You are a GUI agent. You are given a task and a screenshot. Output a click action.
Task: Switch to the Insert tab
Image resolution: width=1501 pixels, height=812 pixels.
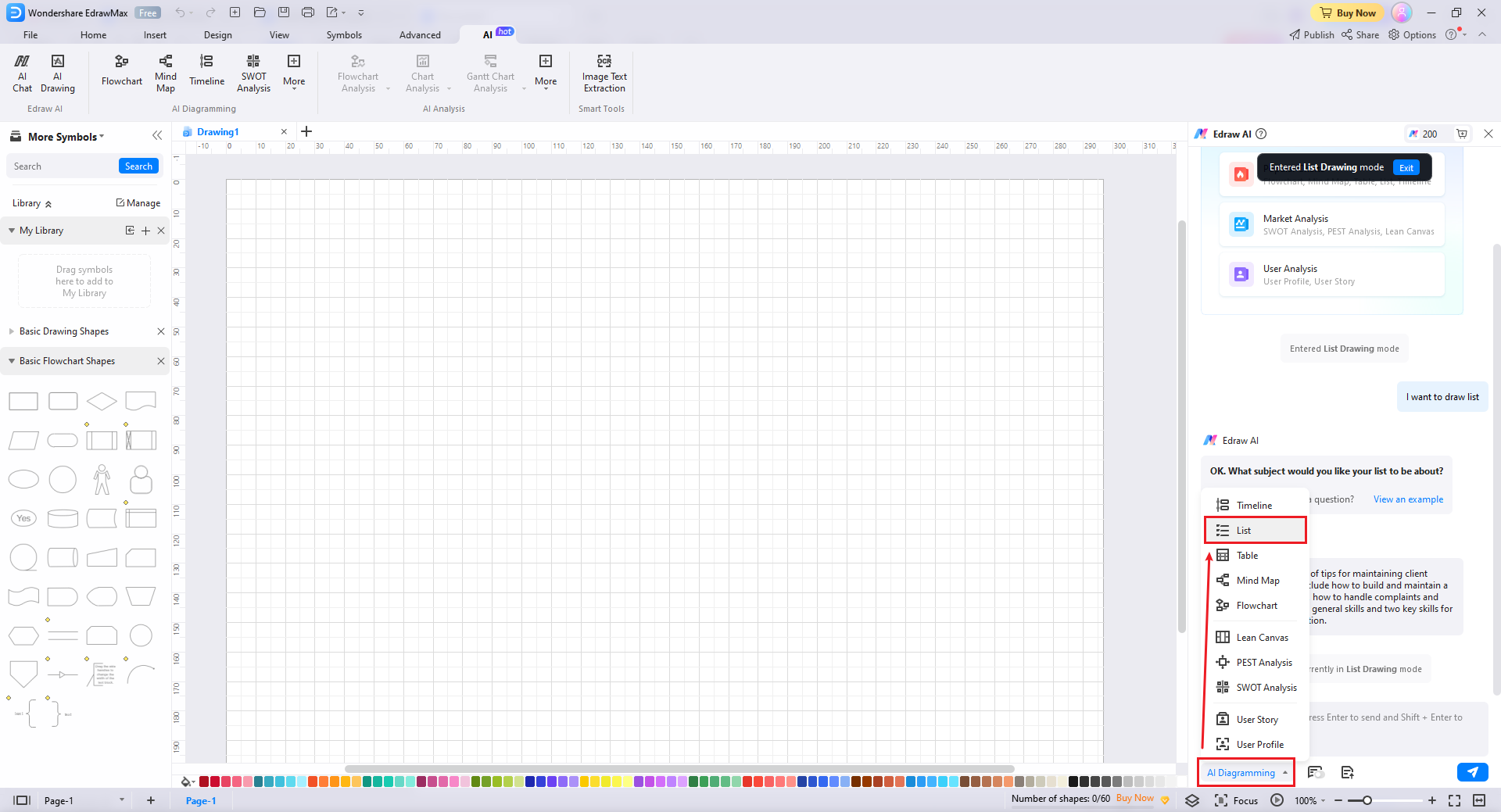pyautogui.click(x=155, y=34)
